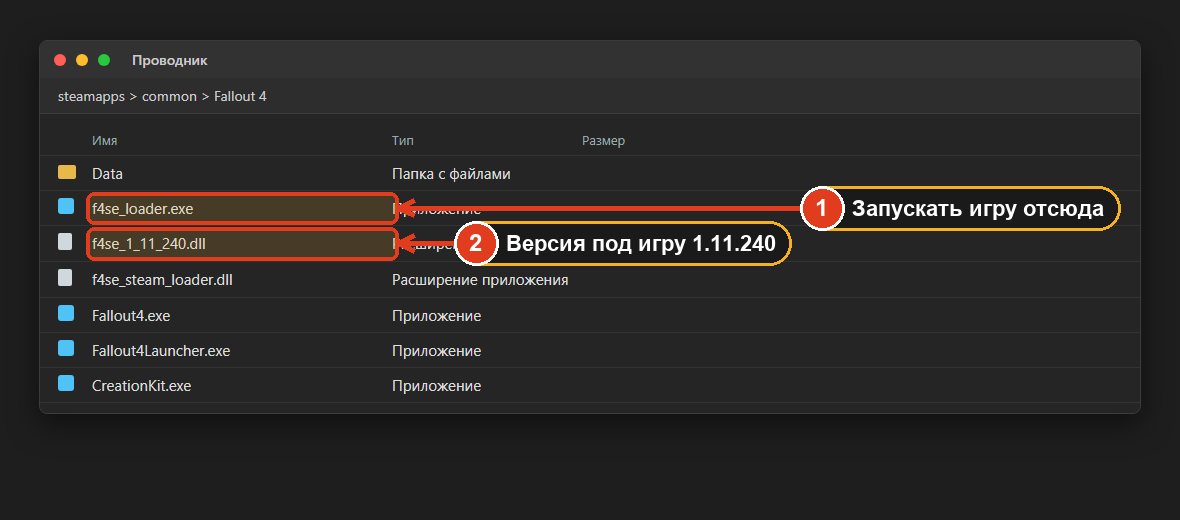Close the Проводник window with red button
1180x520 pixels.
pos(60,60)
